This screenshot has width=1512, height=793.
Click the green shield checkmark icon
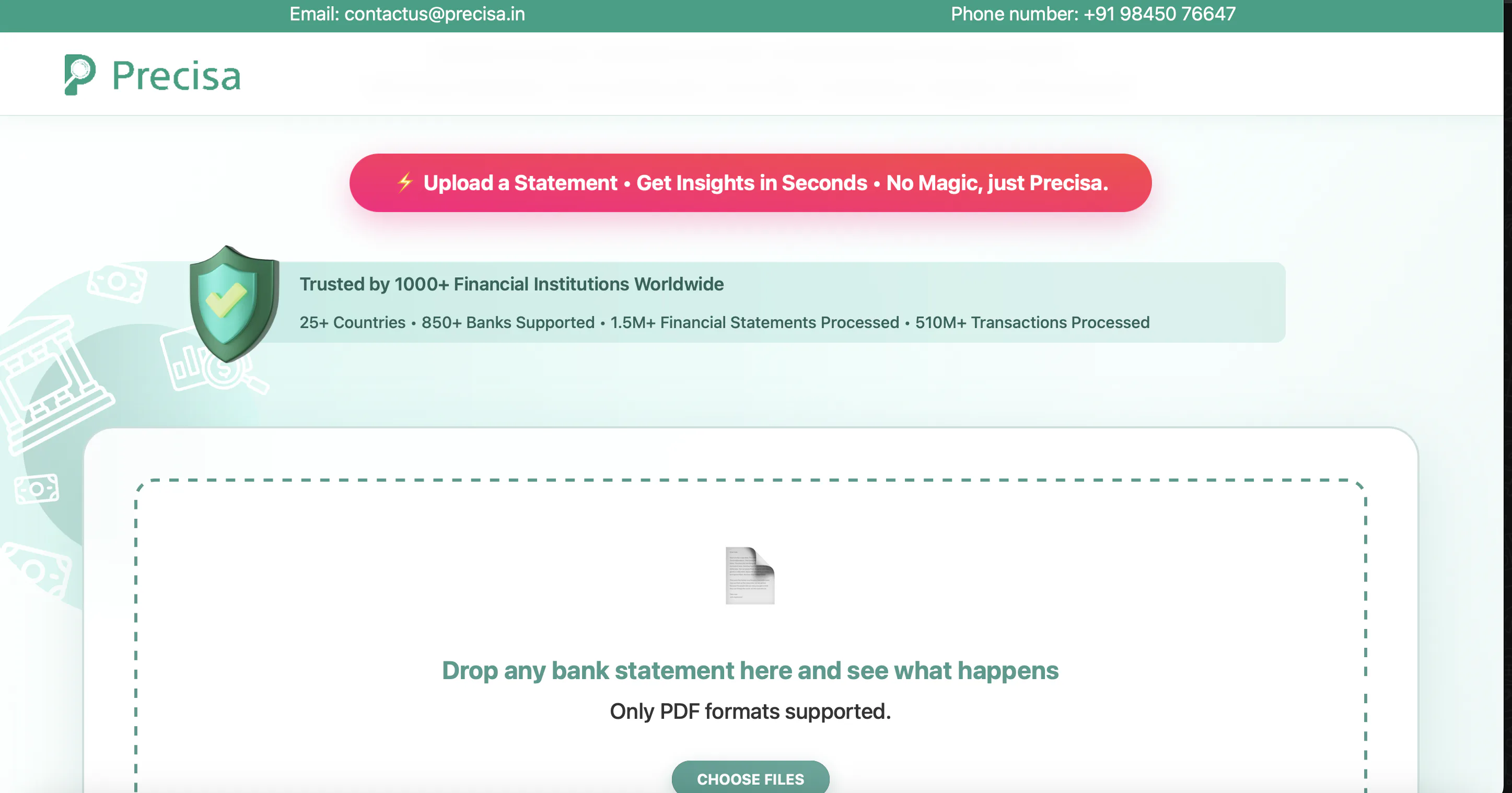pyautogui.click(x=234, y=304)
